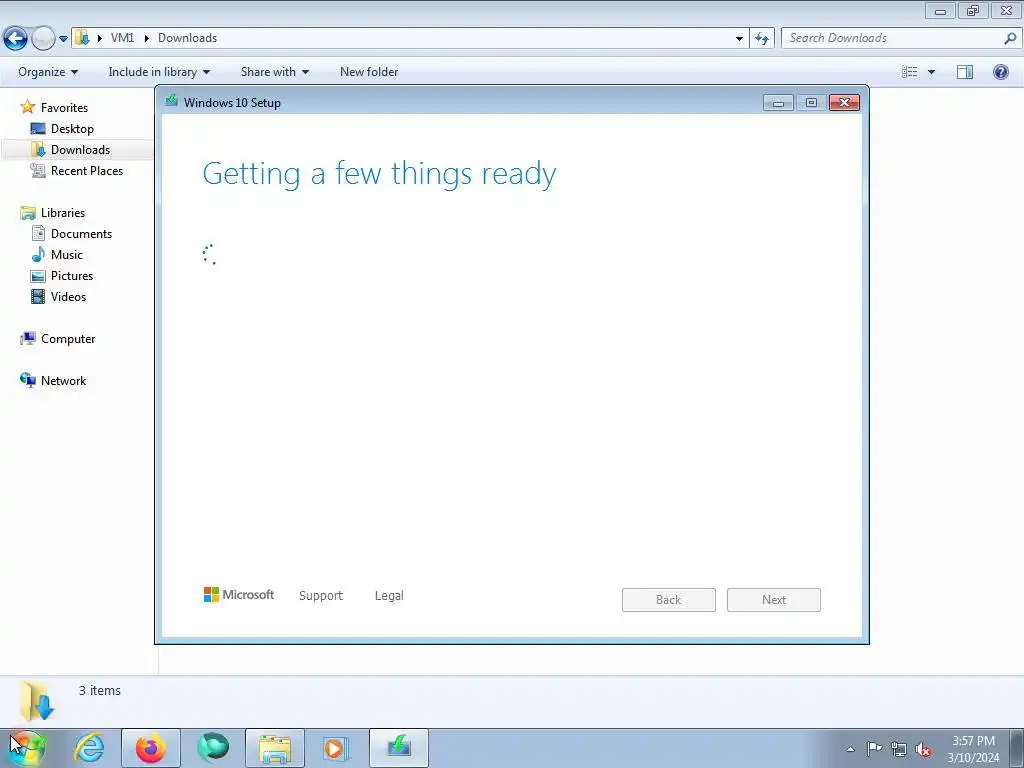Expand the address bar history dropdown

739,39
